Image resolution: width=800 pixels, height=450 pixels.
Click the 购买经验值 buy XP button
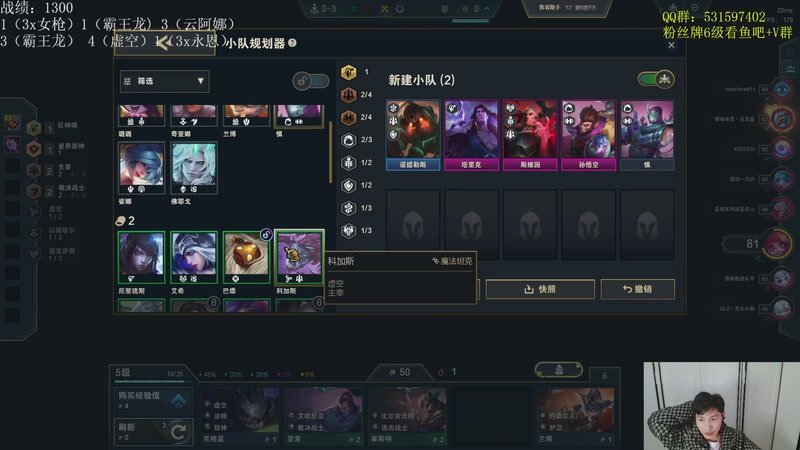154,400
